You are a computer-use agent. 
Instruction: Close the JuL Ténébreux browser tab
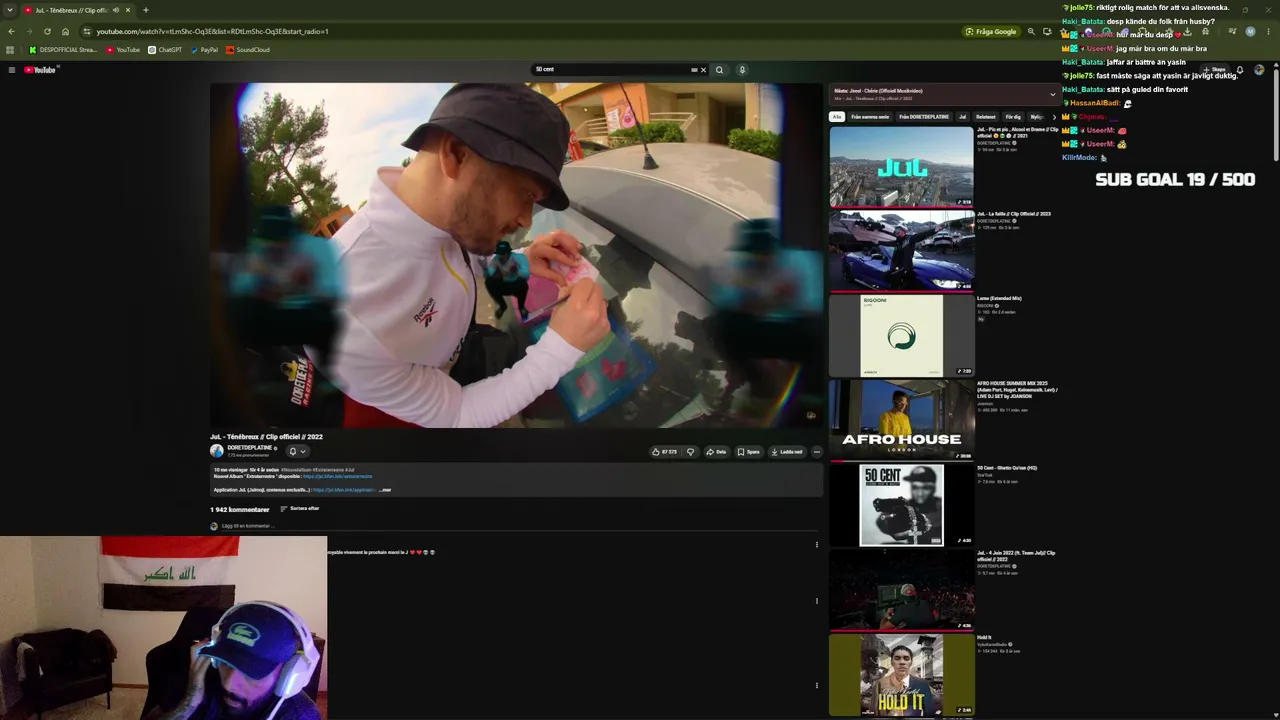[x=128, y=10]
